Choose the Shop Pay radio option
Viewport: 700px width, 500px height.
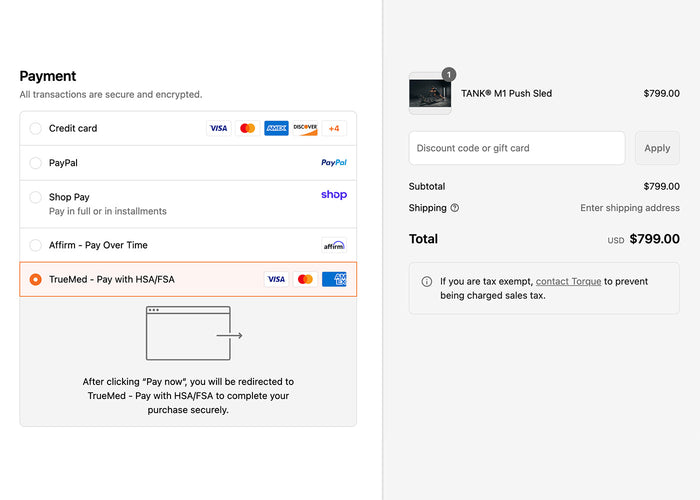(x=35, y=197)
